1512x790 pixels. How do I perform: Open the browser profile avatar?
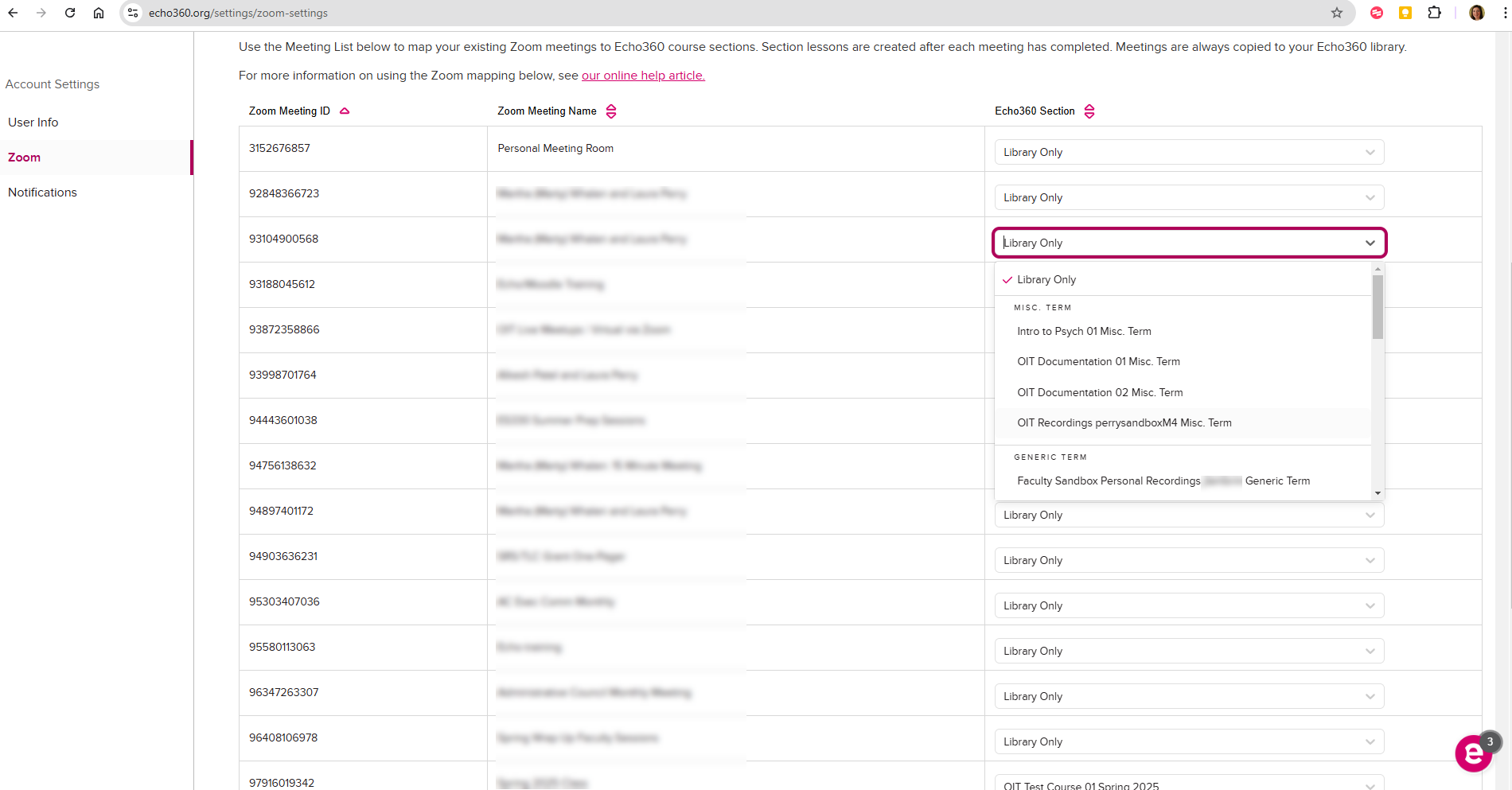point(1477,13)
